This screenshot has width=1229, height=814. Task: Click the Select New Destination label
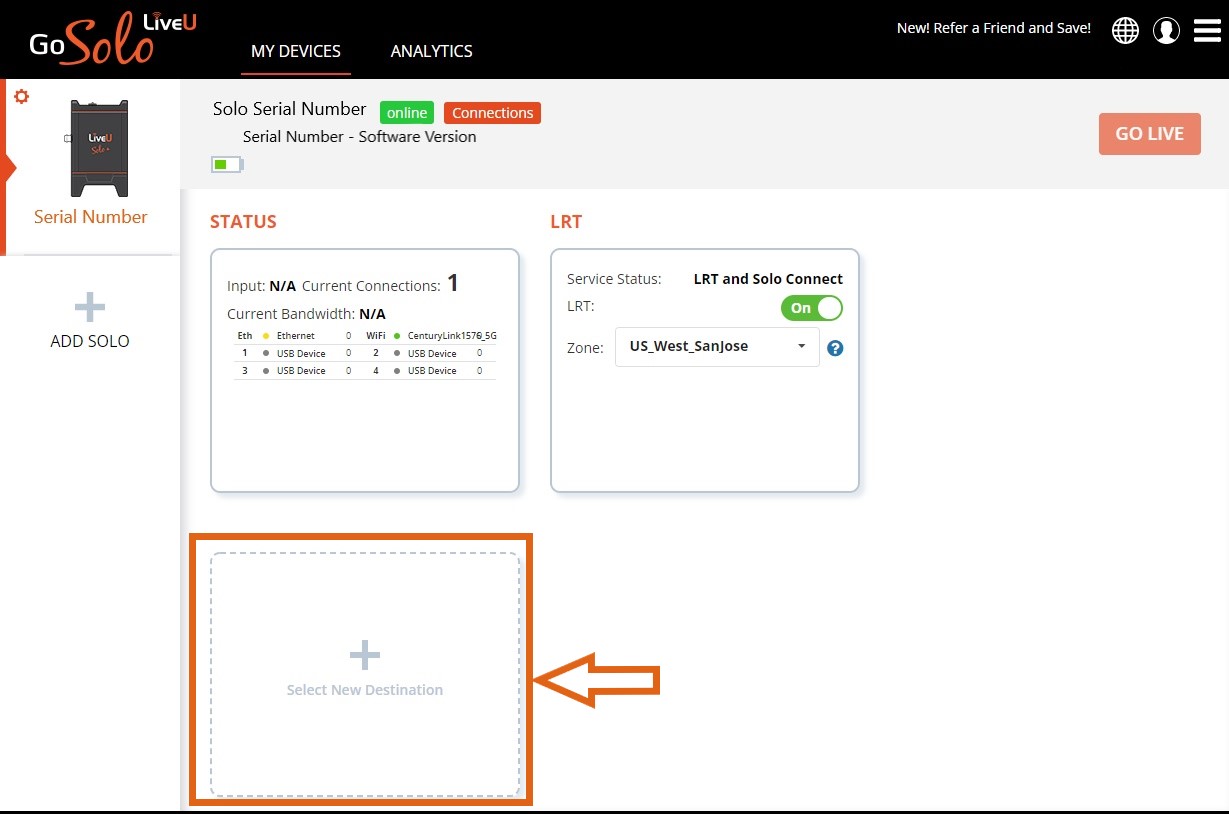coord(365,690)
